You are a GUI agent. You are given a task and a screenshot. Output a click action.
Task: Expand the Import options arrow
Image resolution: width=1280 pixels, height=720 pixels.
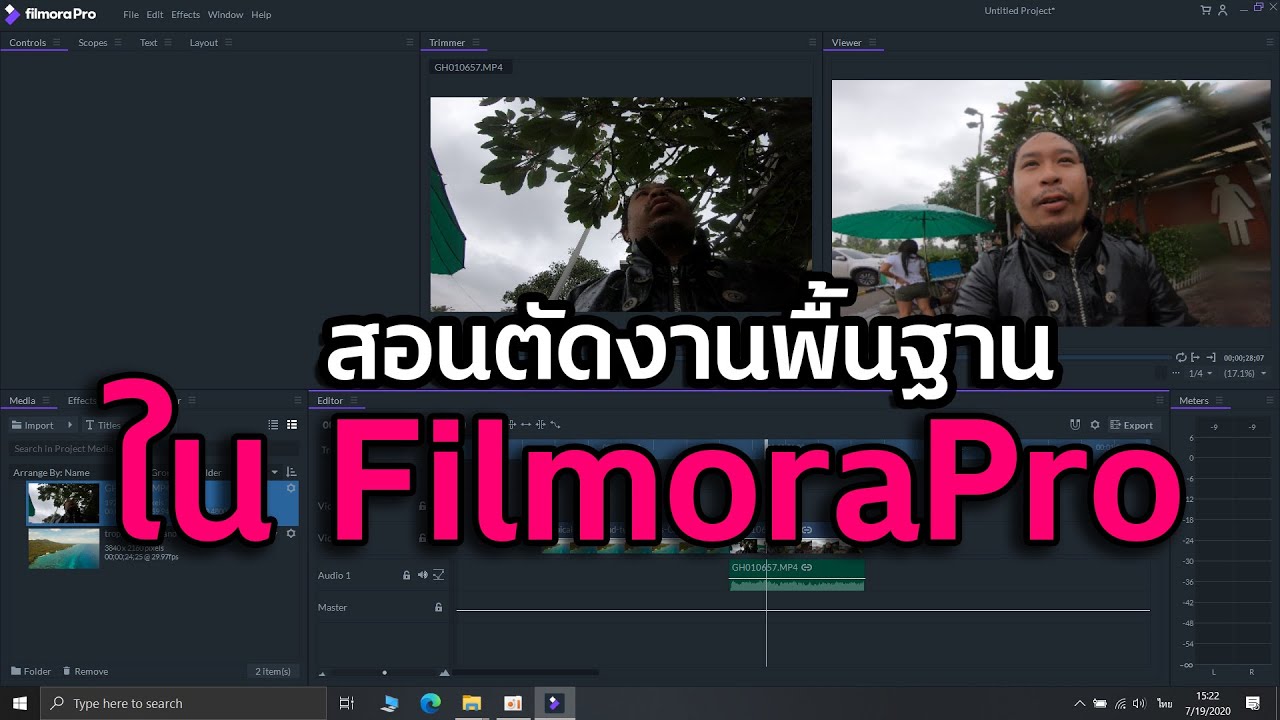point(70,425)
